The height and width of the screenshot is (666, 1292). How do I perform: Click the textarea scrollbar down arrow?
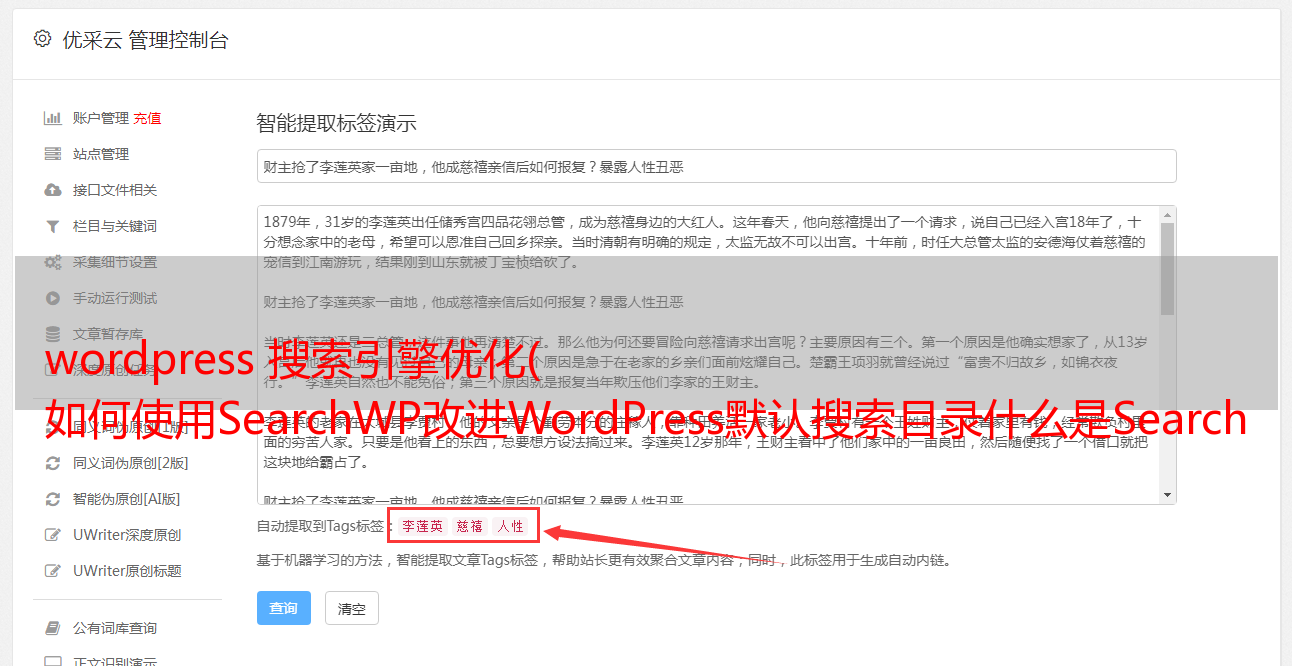pos(1167,495)
